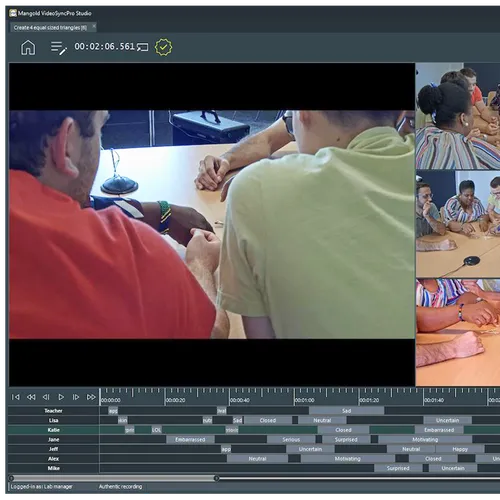Screen dimensions: 500x500
Task: Click the screen cast icon beside the timecode
Action: 143,47
